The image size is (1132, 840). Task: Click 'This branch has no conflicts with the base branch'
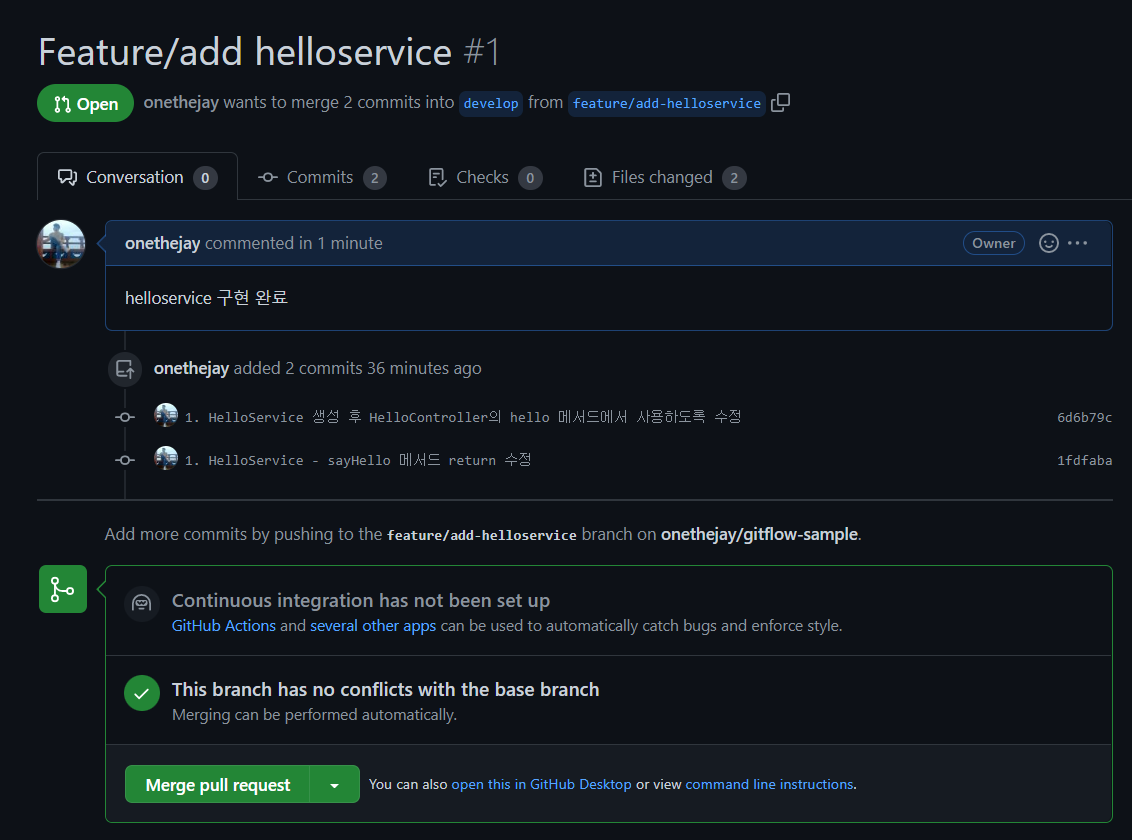pyautogui.click(x=386, y=689)
